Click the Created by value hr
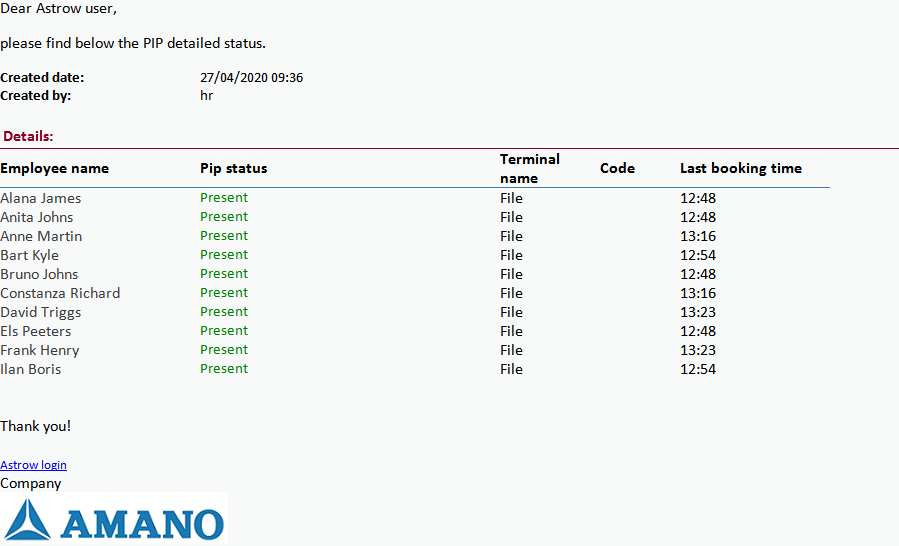 [206, 96]
